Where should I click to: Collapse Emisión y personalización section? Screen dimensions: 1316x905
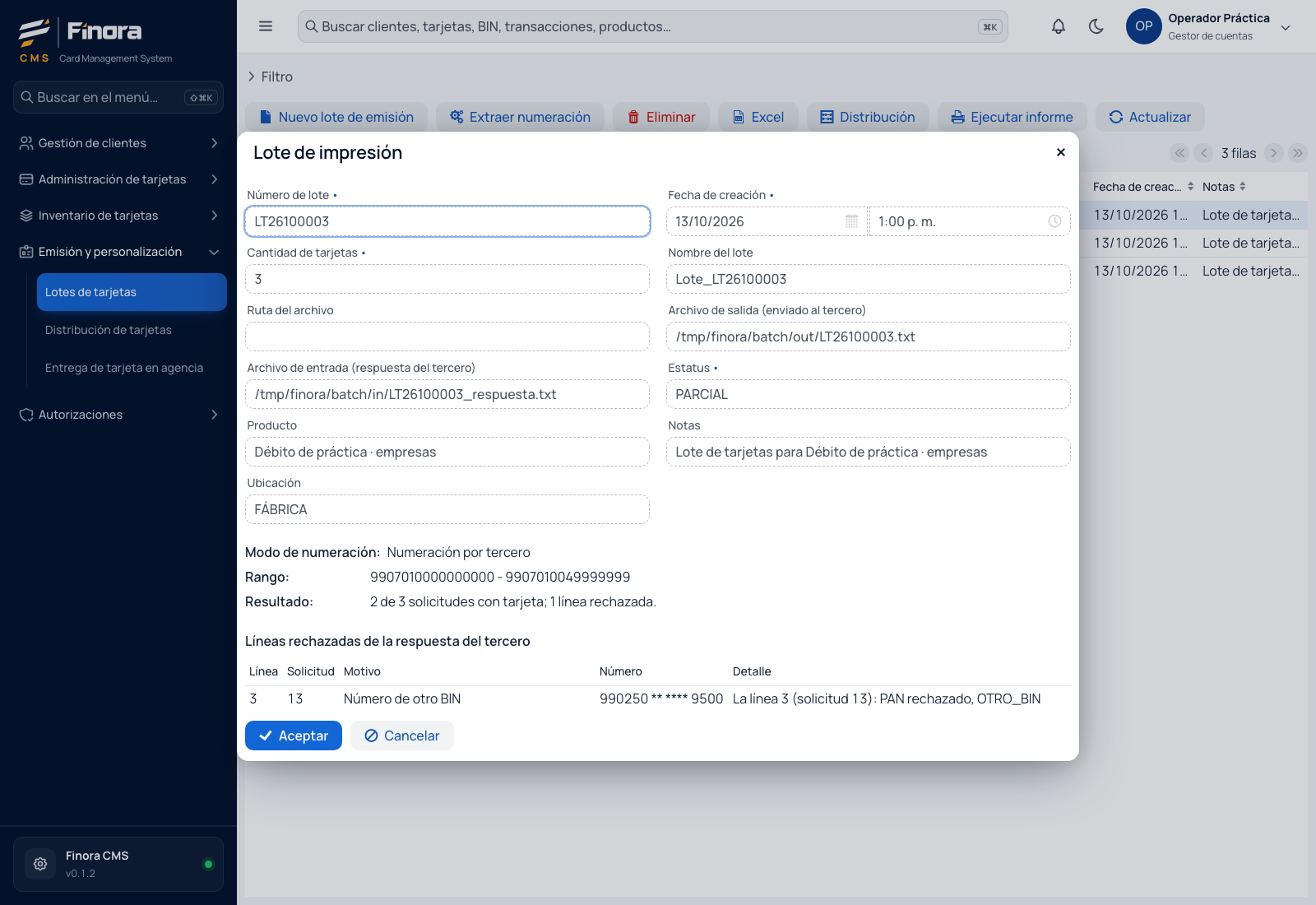click(x=118, y=252)
